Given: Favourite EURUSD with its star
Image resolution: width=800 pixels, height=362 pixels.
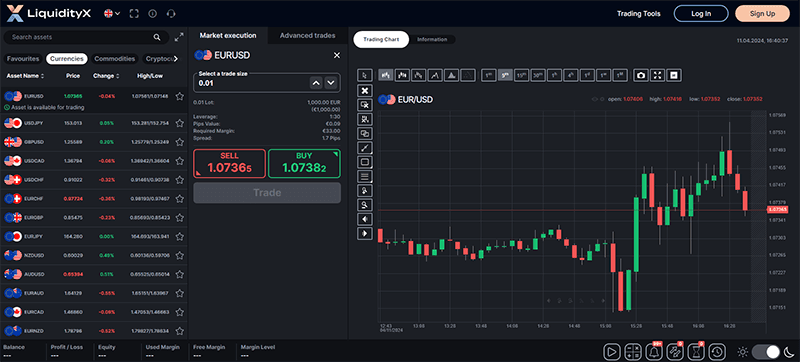Looking at the screenshot, I should point(180,96).
